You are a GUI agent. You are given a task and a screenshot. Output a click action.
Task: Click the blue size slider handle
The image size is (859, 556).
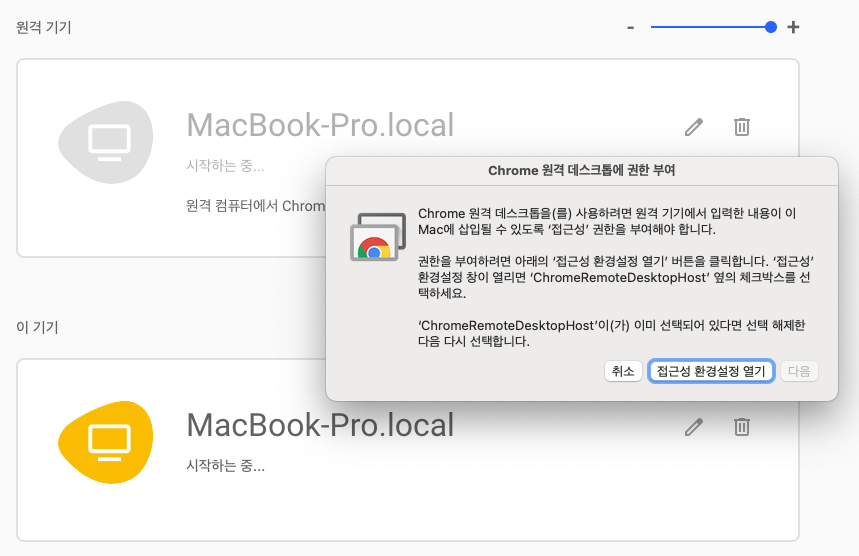tap(771, 27)
